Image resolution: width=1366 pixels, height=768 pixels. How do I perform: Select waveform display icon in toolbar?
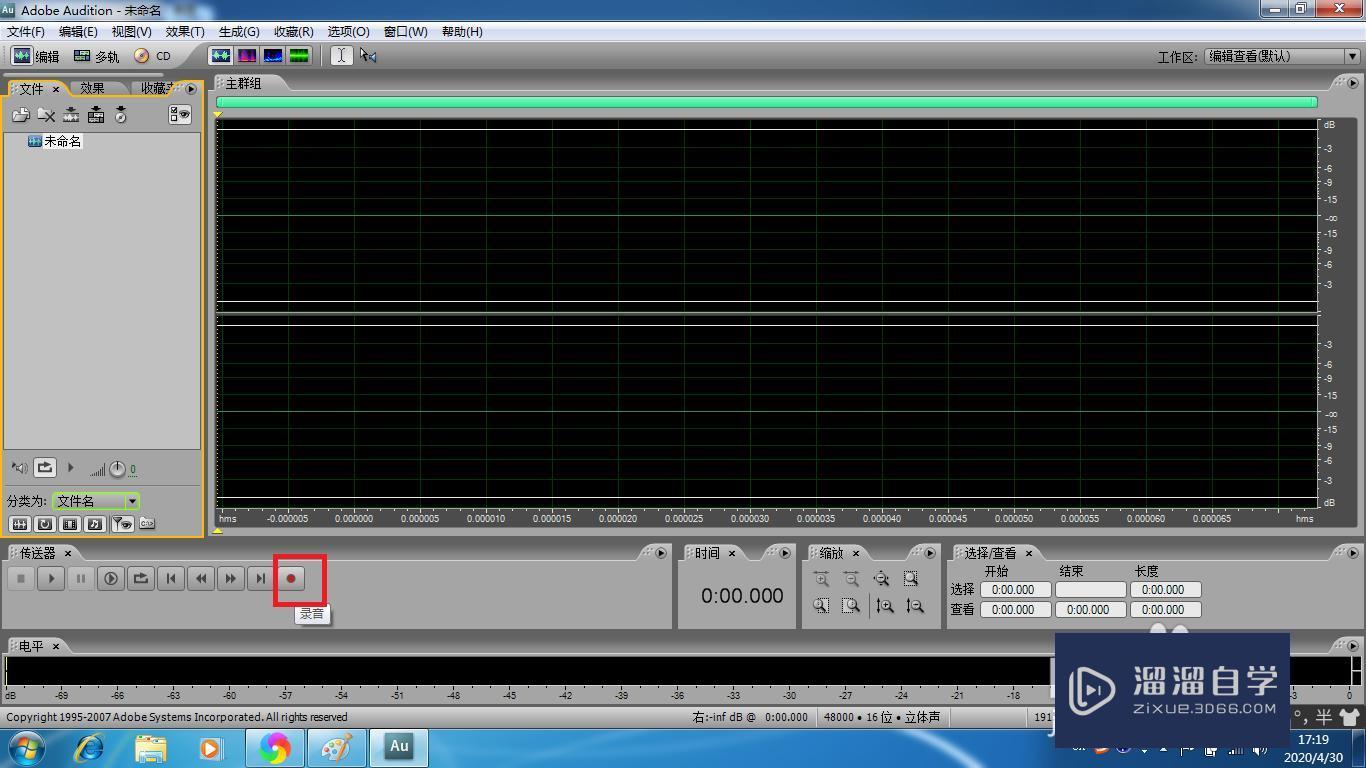click(x=221, y=56)
